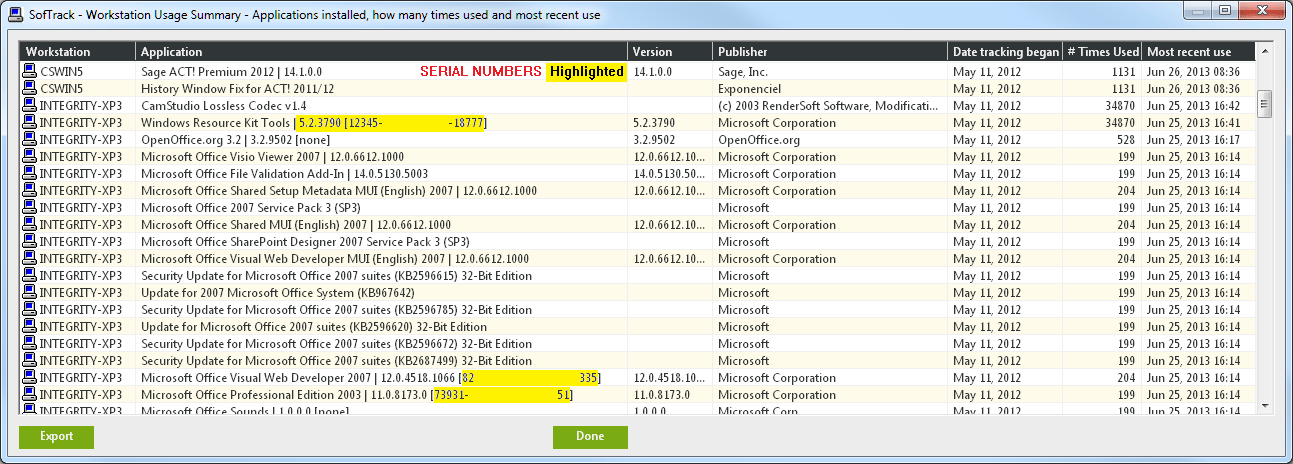Click the RenderSoft Software publisher cell
1293x464 pixels.
coord(830,106)
